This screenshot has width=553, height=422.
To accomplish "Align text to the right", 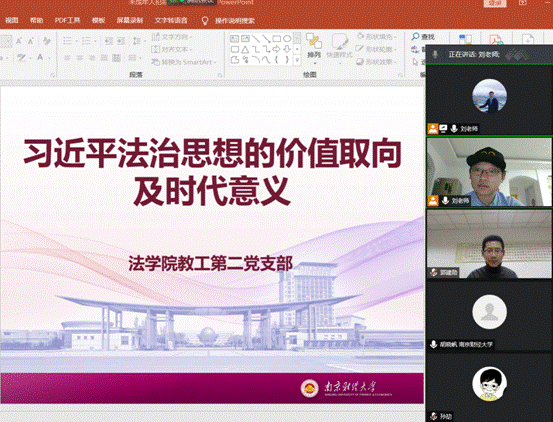I will coord(92,57).
